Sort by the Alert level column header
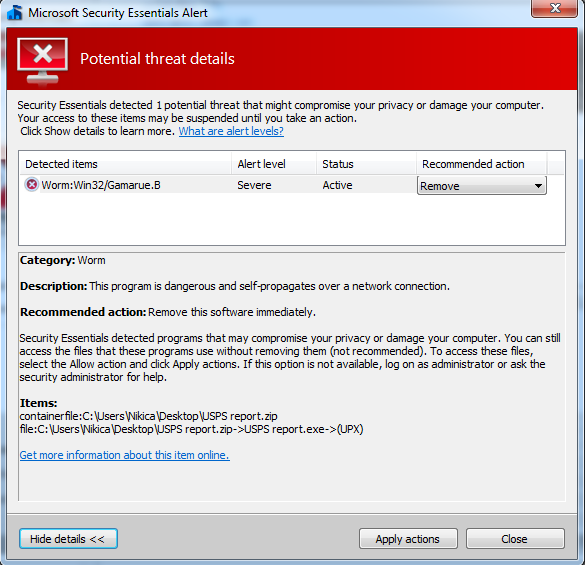 tap(274, 164)
